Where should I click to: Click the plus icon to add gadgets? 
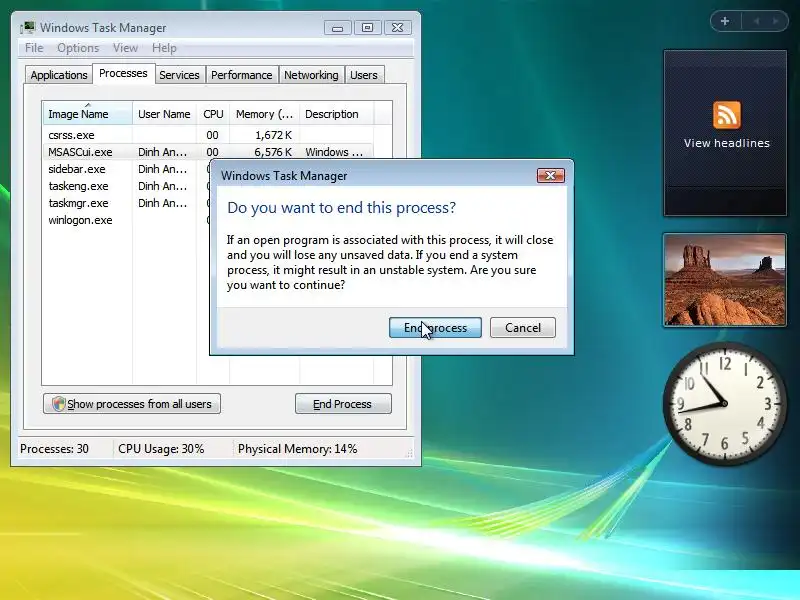(725, 21)
